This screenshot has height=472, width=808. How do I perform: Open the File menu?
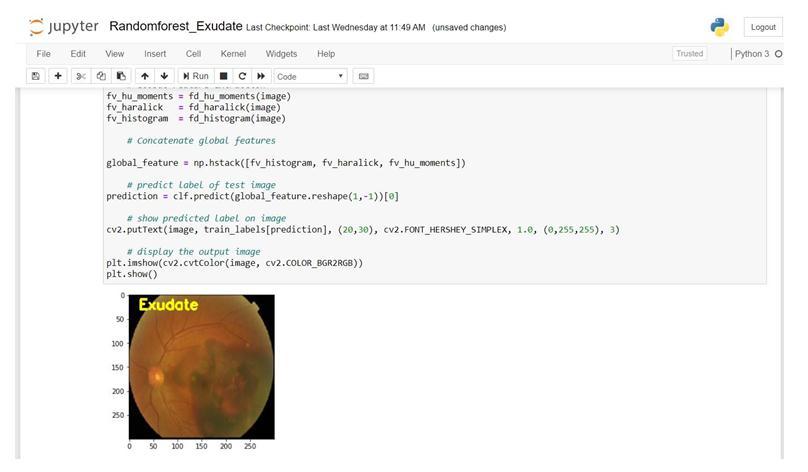pos(43,54)
